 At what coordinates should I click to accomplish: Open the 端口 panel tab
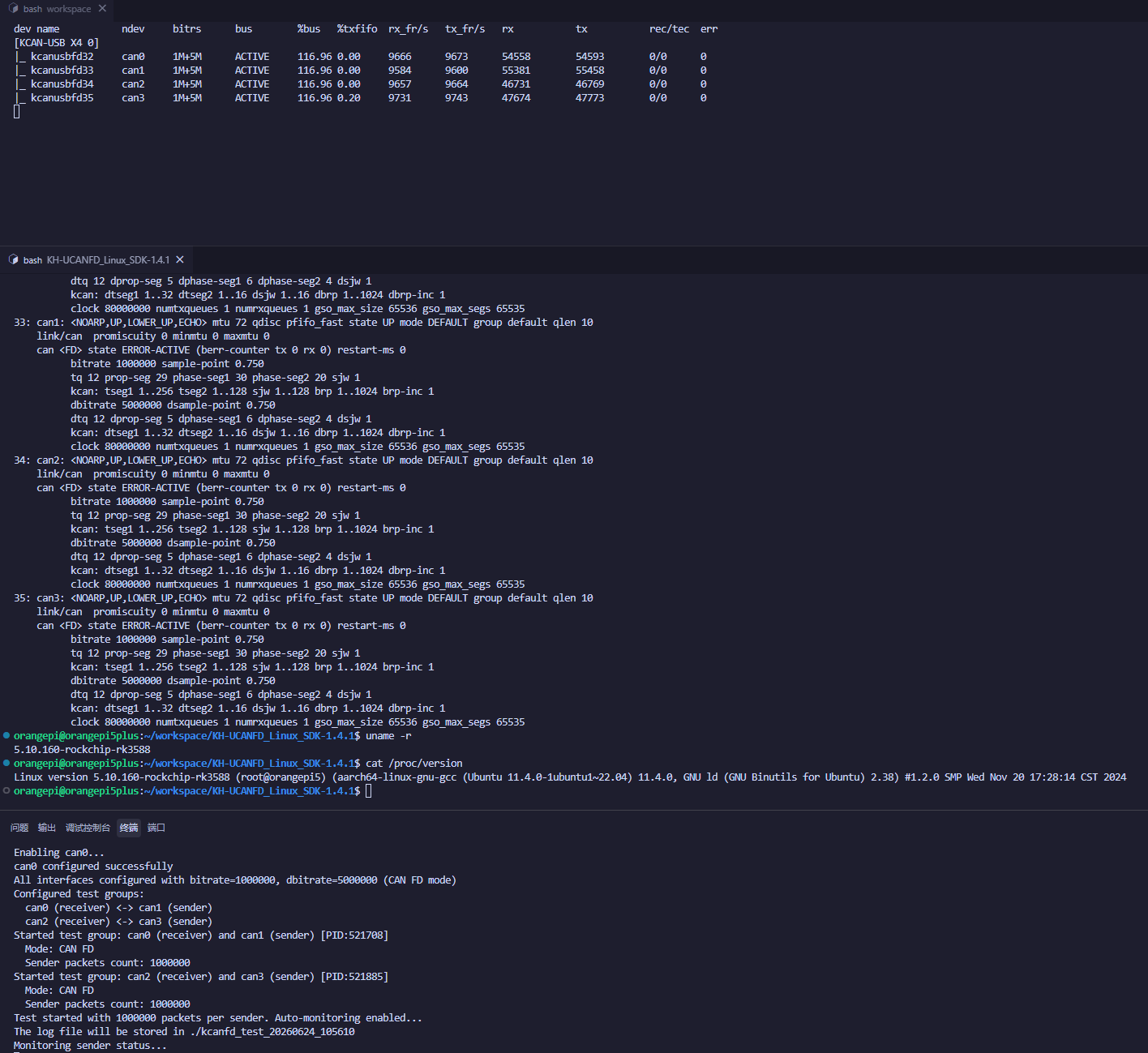[x=156, y=828]
